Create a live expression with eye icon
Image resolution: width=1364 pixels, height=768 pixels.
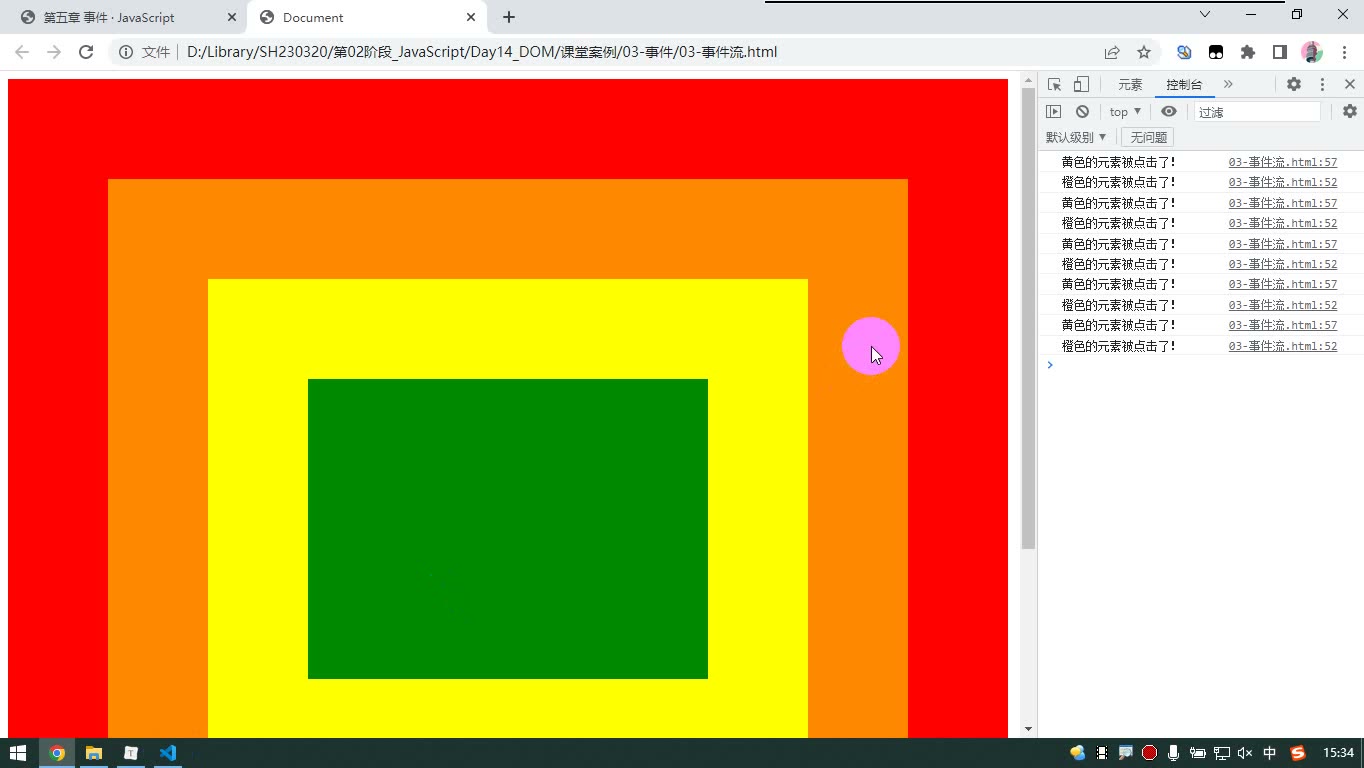click(x=1168, y=112)
